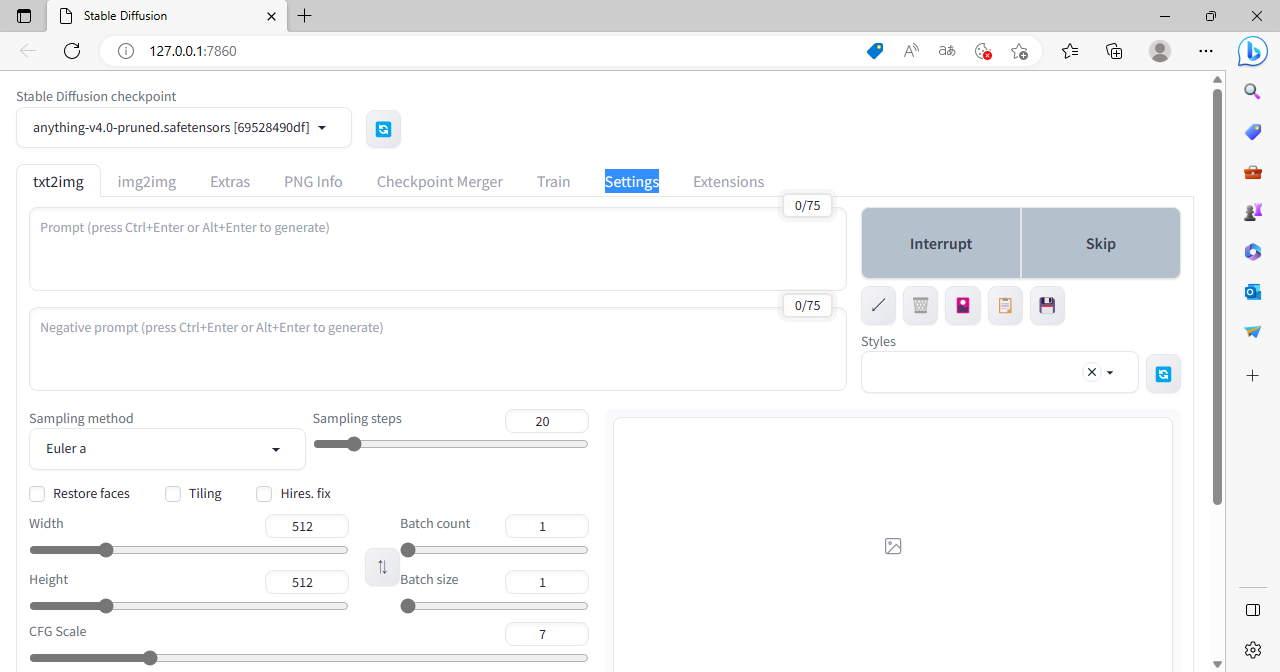Click the refresh styles icon
Screen dimensions: 1280x672
tap(1163, 373)
